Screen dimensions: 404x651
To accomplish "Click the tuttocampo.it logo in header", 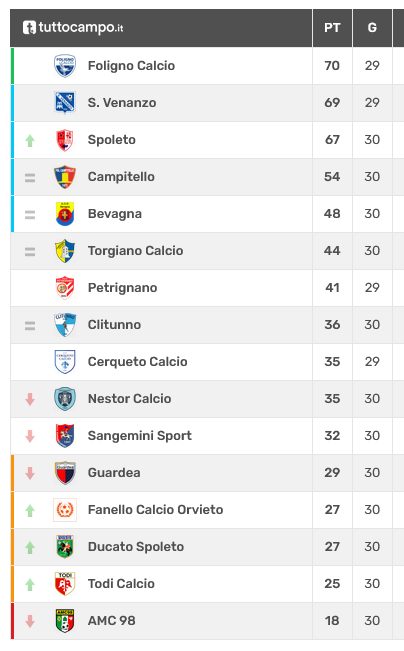I will point(73,27).
